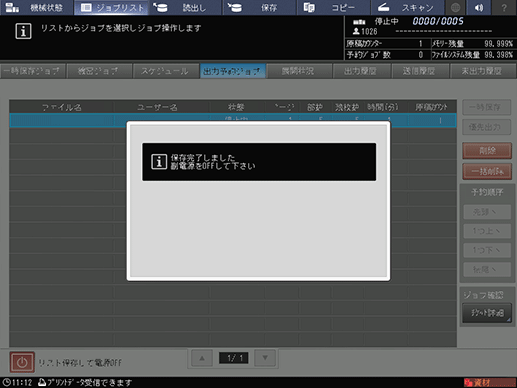Click the 削除 delete button
The width and height of the screenshot is (517, 388).
pyautogui.click(x=487, y=151)
